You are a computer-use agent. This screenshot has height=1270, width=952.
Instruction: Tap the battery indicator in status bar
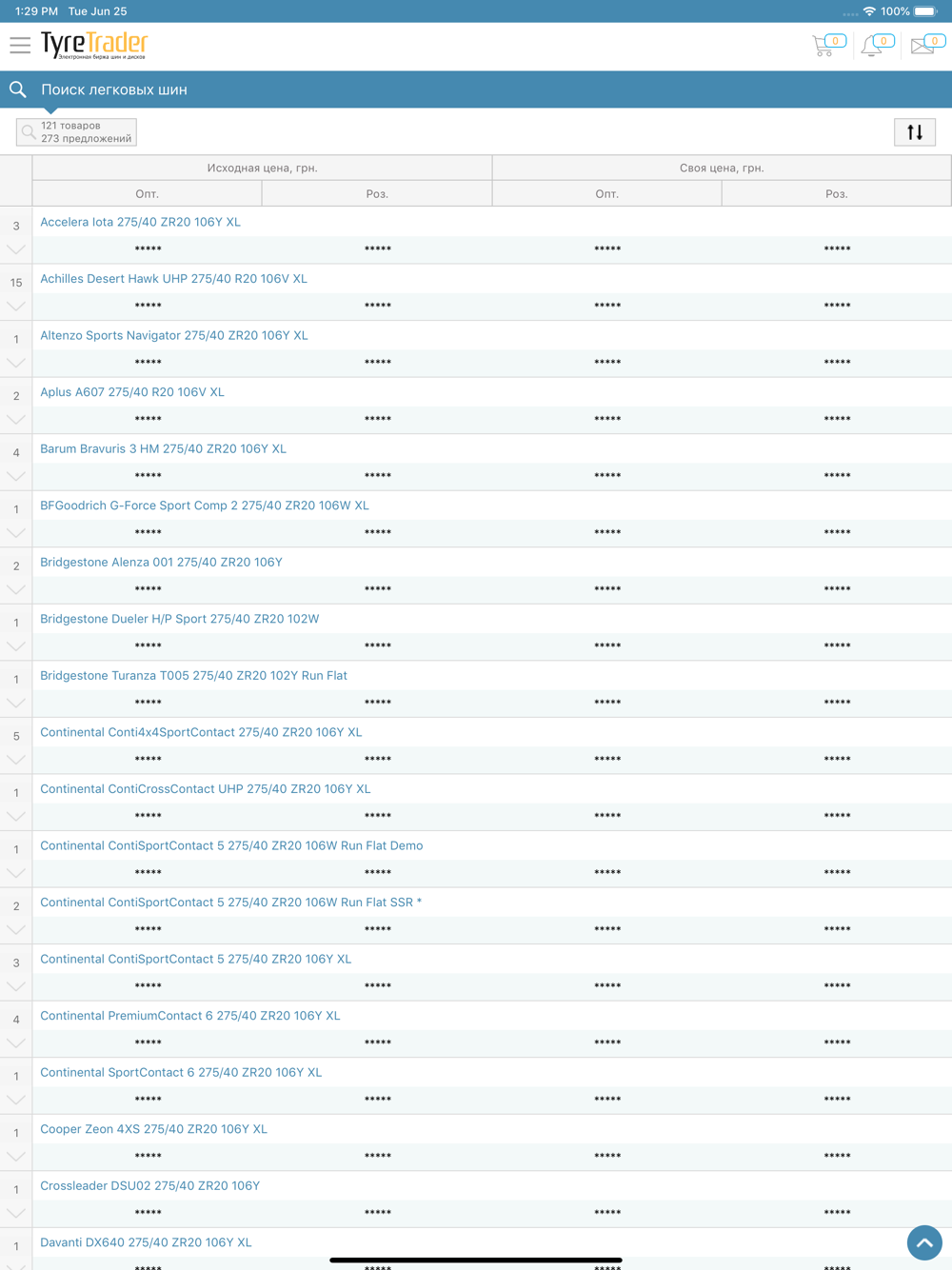click(x=925, y=11)
